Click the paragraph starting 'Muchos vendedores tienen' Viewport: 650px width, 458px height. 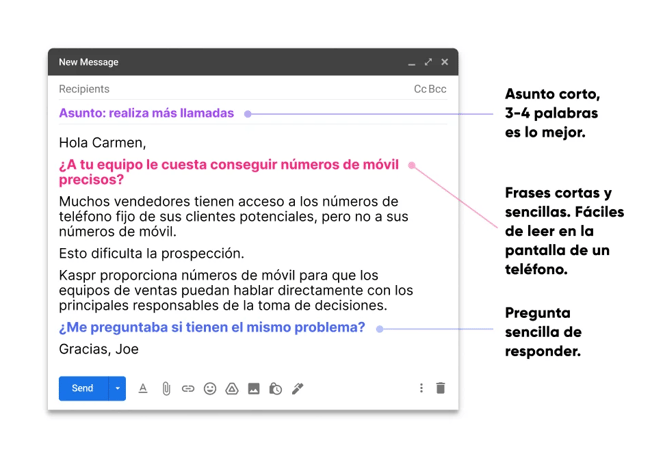[233, 216]
